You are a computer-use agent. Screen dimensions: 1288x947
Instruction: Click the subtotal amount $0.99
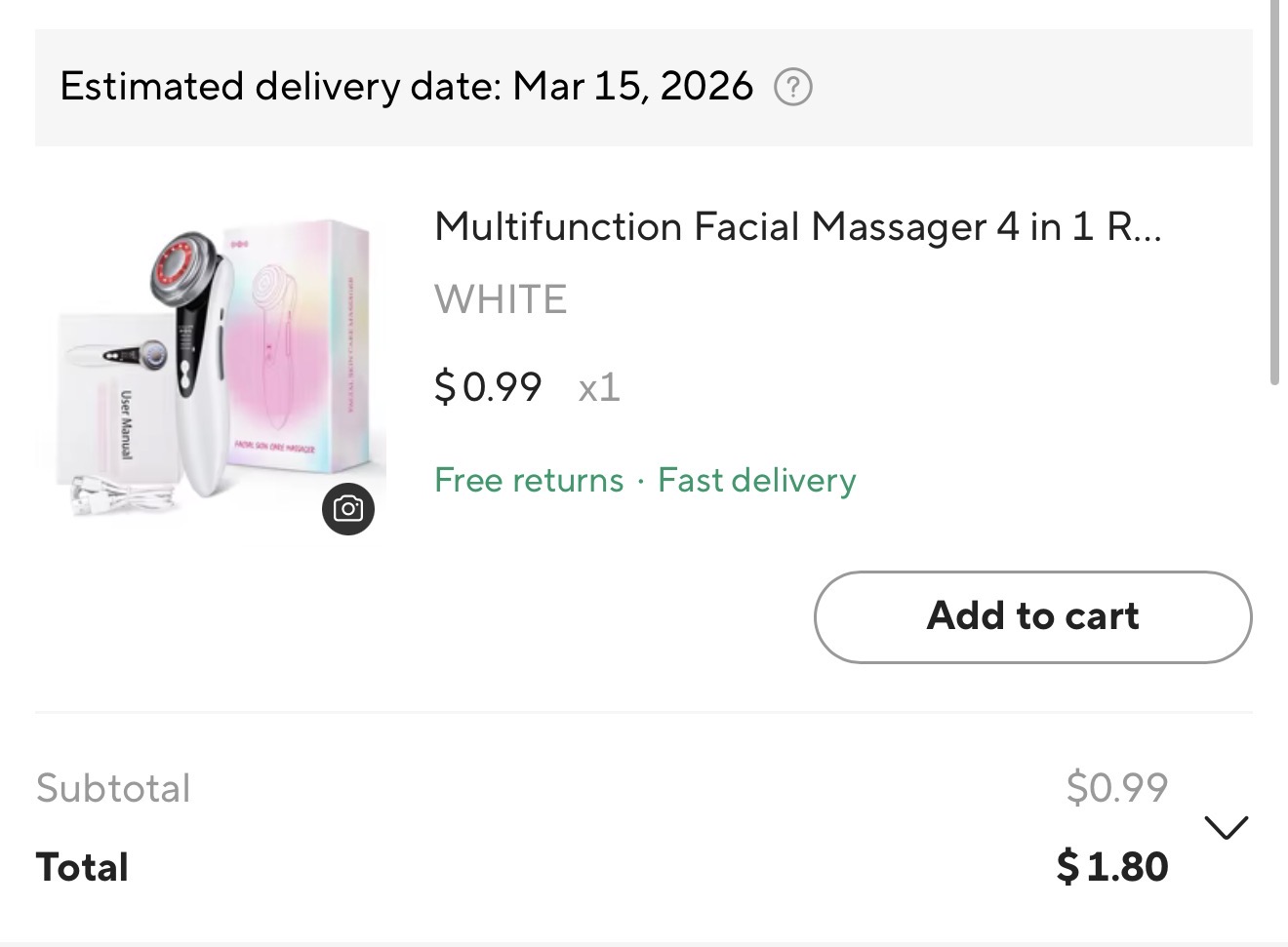[1116, 787]
